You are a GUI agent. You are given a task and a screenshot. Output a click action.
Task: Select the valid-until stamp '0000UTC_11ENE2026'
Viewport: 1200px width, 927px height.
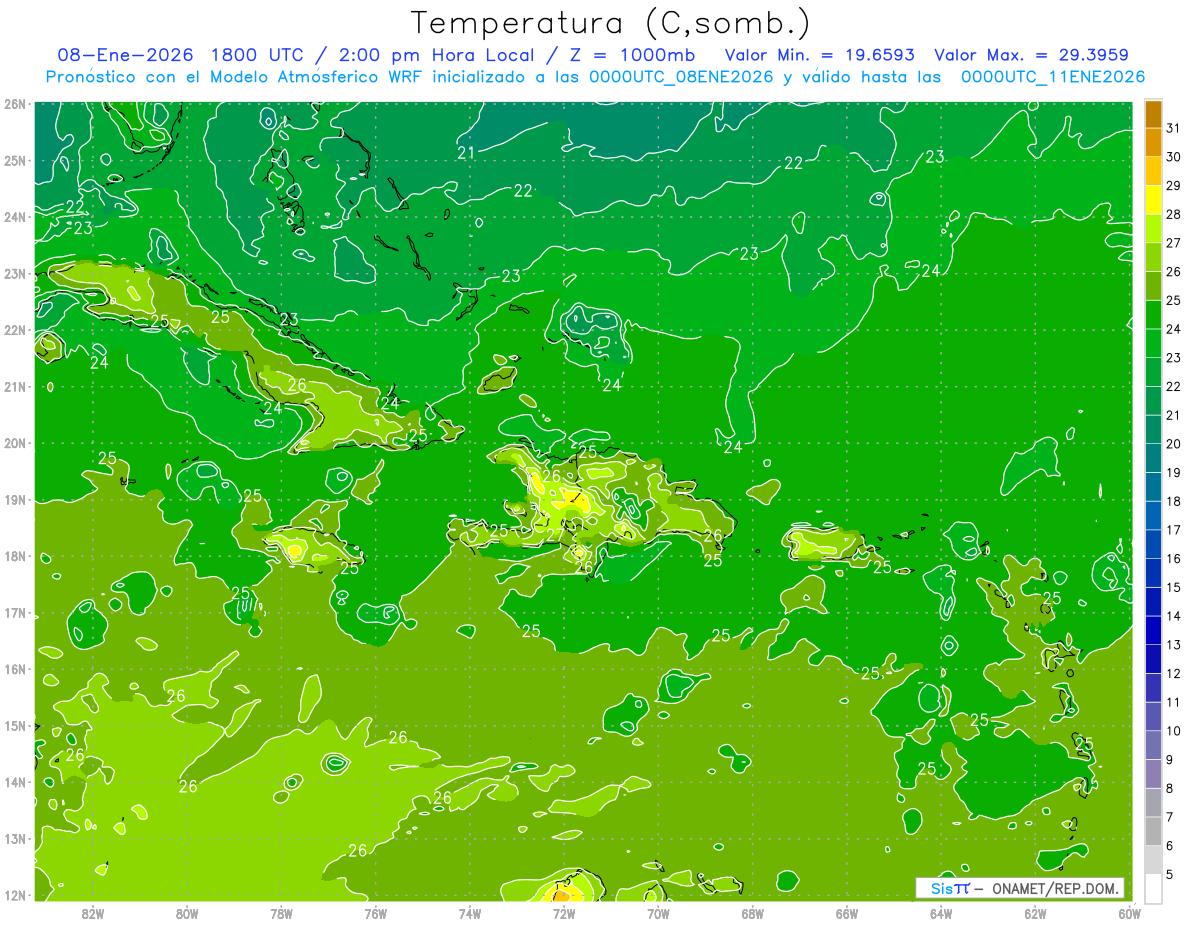point(1053,77)
